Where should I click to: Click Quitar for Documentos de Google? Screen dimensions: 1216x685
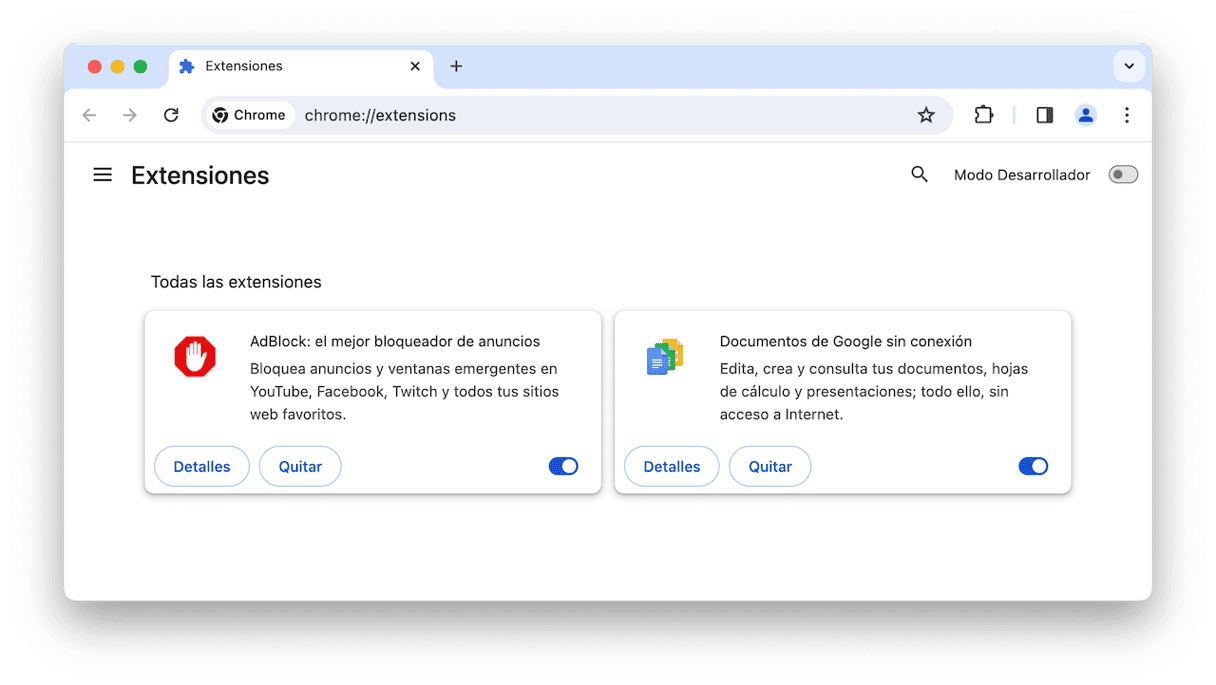[x=770, y=466]
